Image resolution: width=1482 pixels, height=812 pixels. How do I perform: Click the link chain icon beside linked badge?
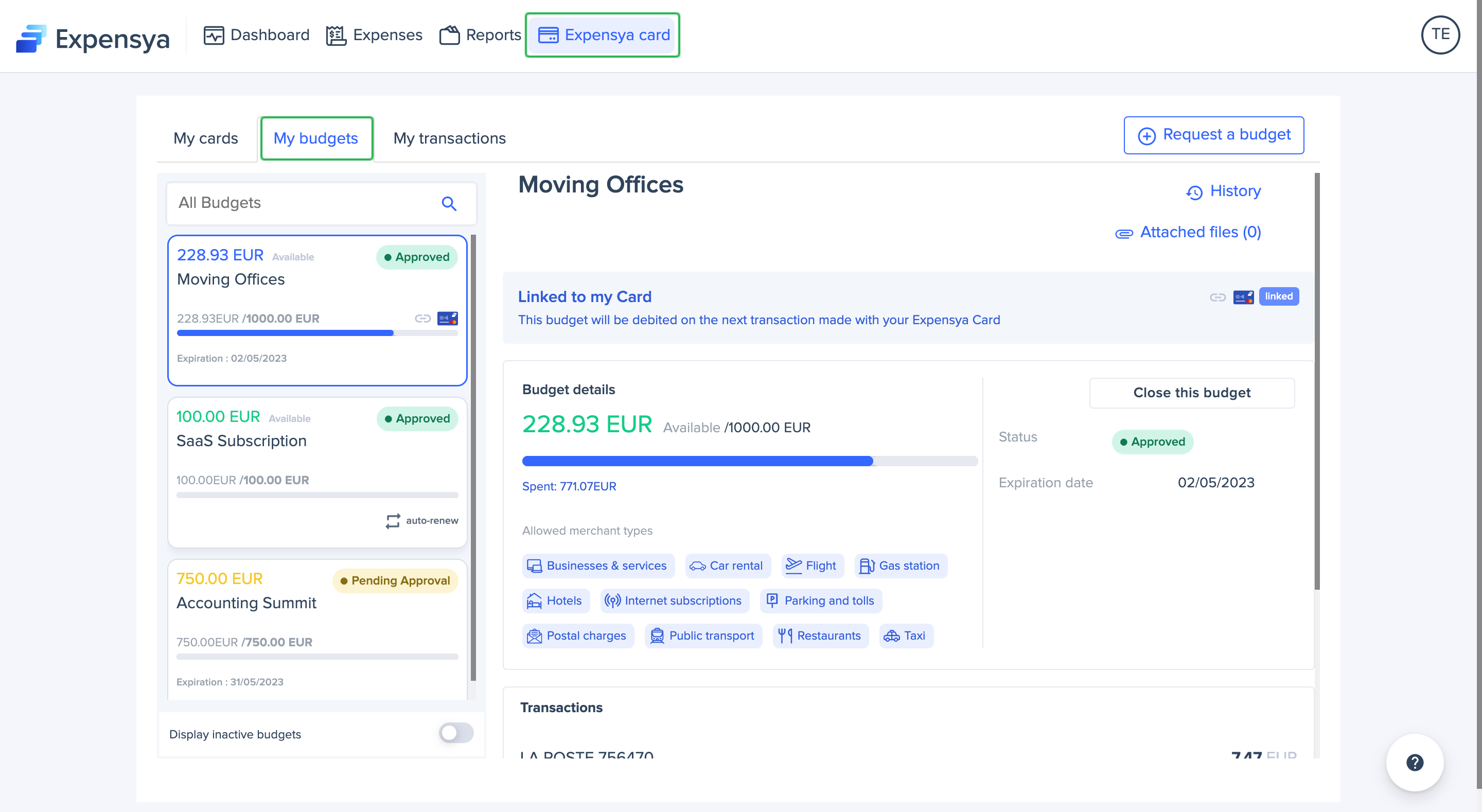1218,297
